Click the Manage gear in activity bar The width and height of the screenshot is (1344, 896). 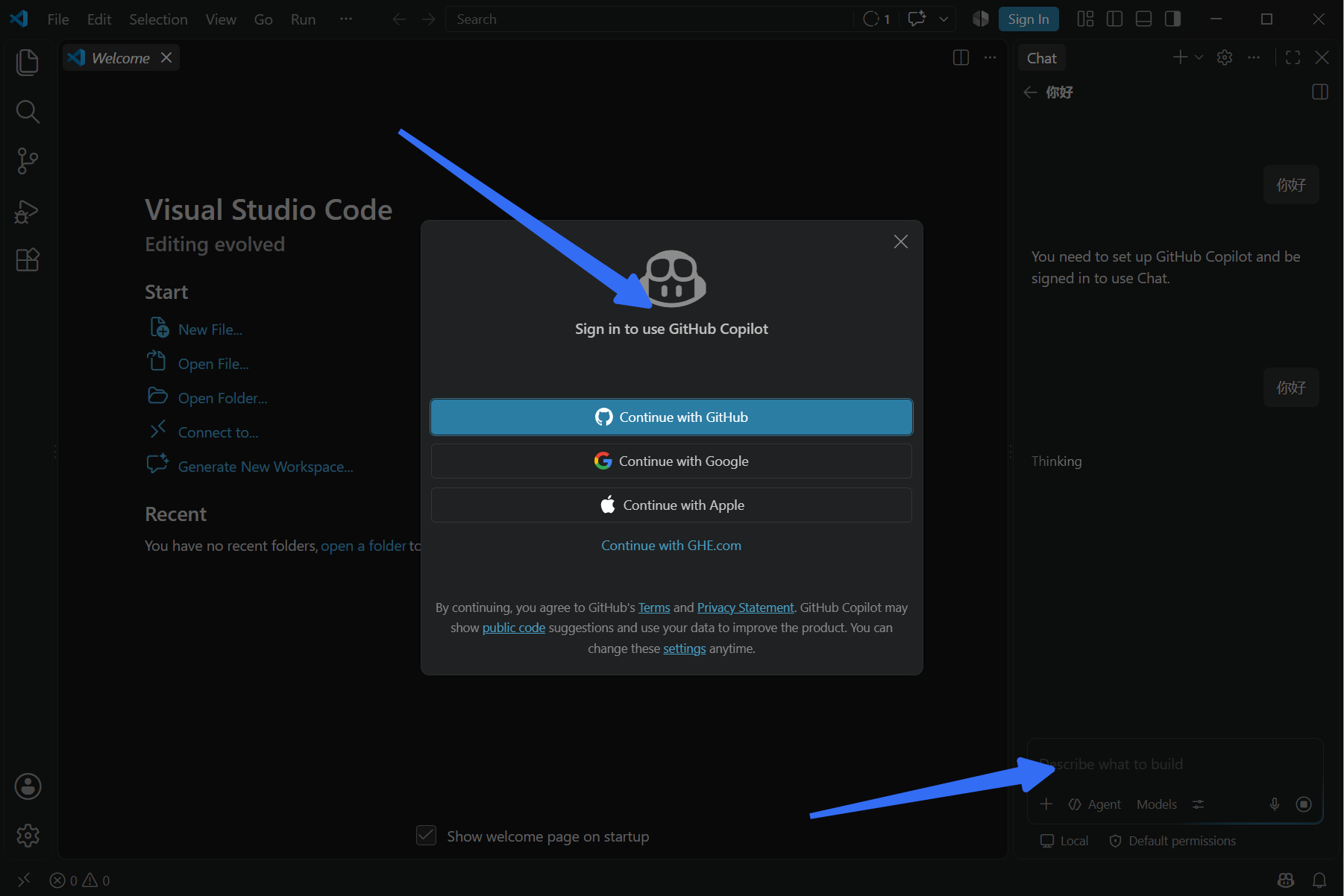click(28, 836)
